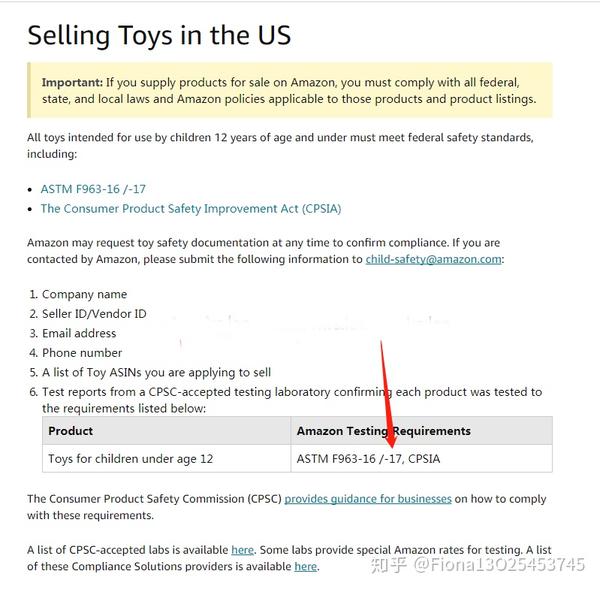
Task: Click the 'Phone number' list item
Action: point(82,353)
